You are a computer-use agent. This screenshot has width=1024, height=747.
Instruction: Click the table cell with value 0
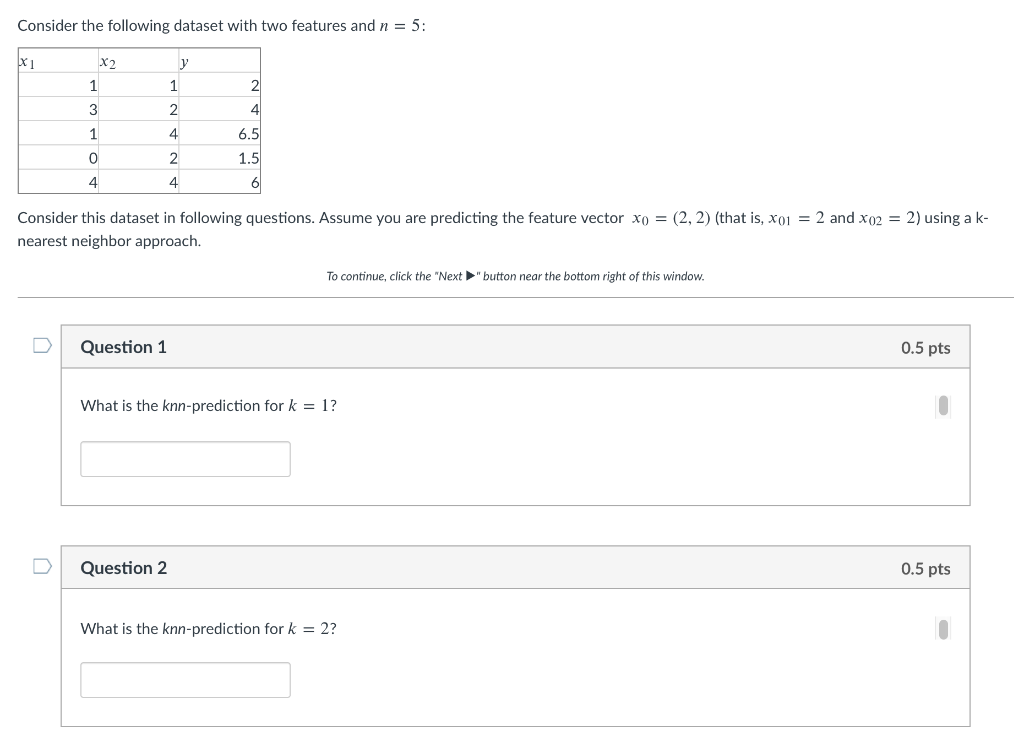point(91,158)
